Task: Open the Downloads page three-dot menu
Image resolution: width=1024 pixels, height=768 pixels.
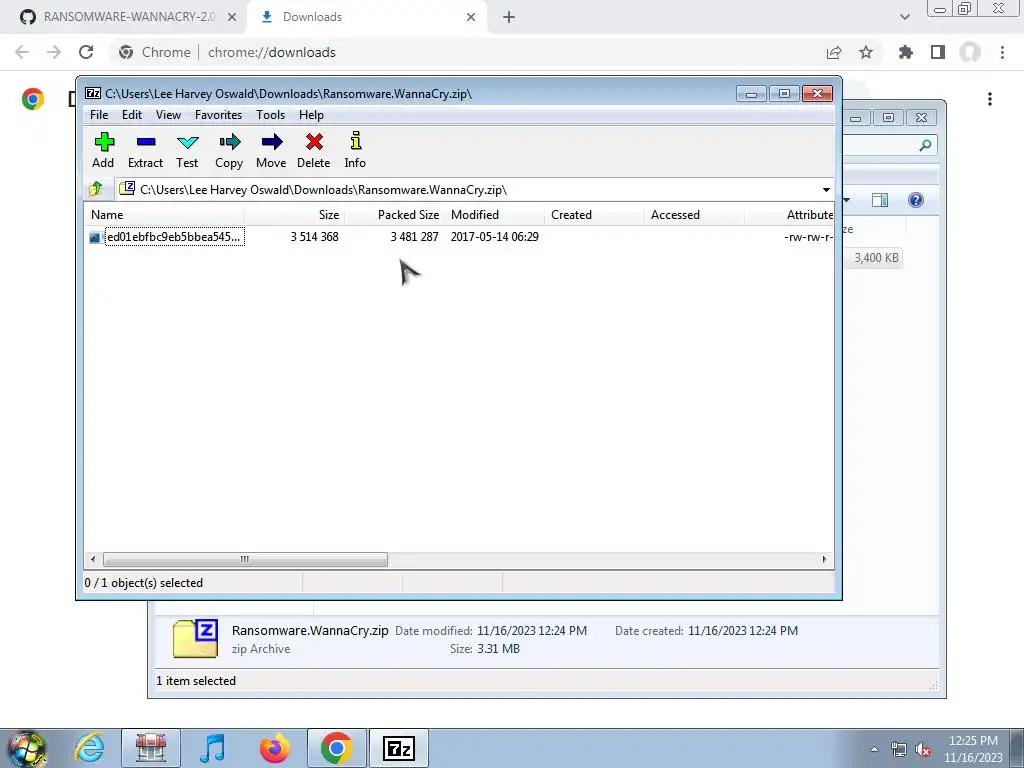Action: (x=990, y=99)
